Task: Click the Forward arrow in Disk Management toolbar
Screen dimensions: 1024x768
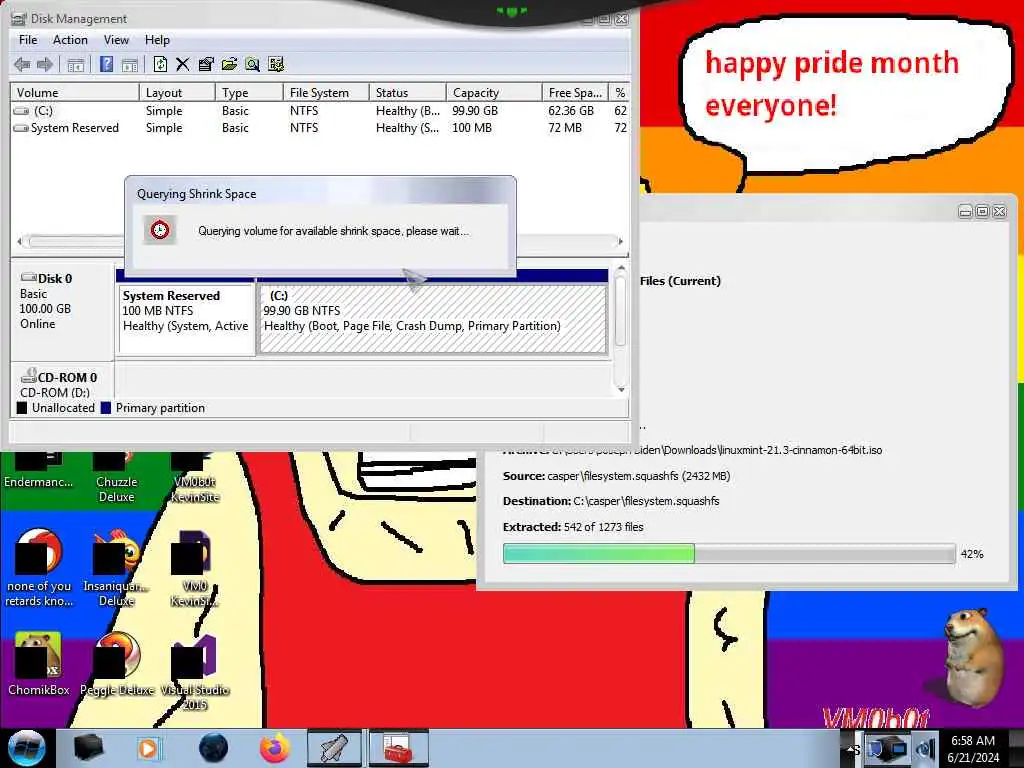Action: 45,64
